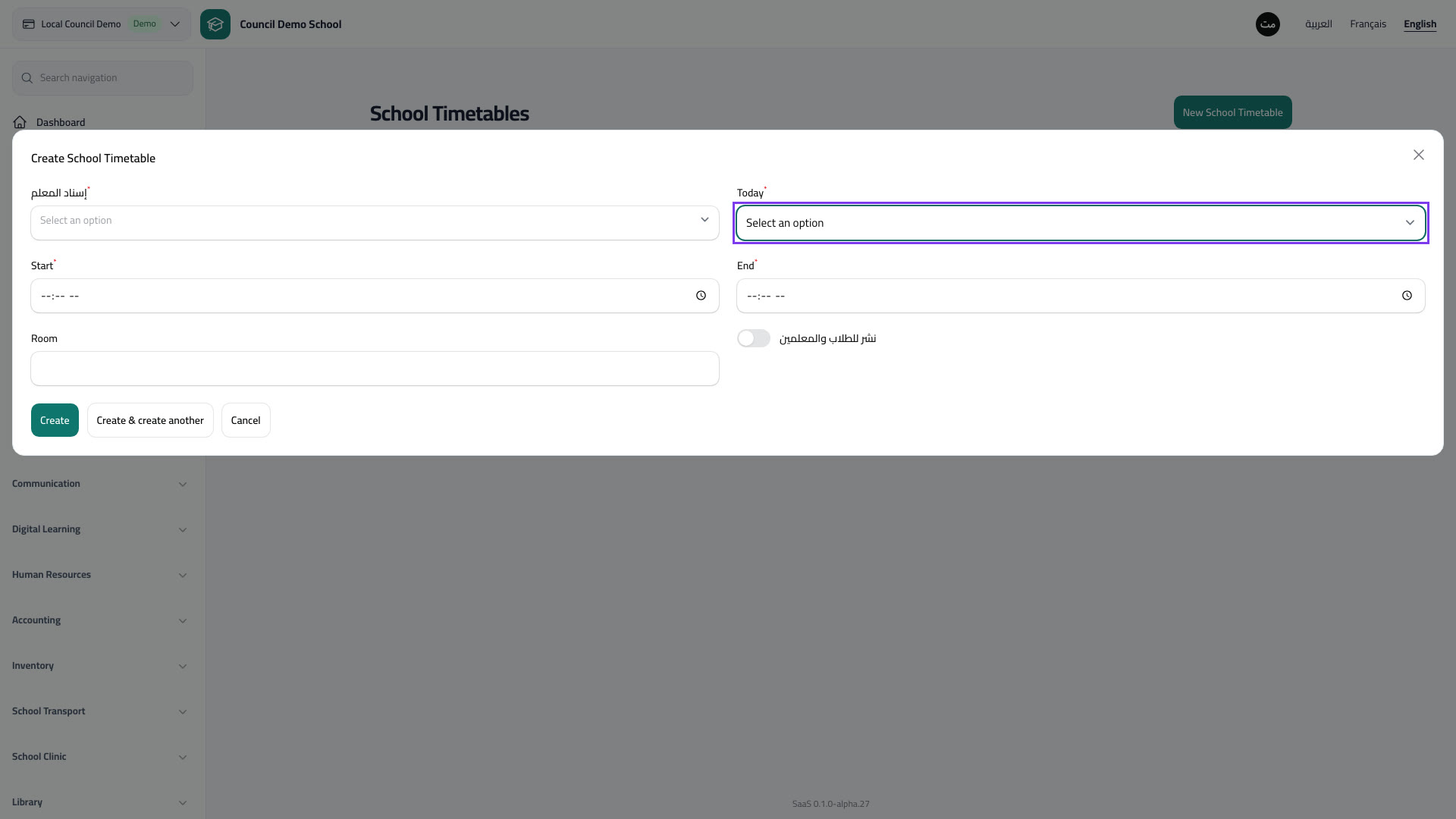This screenshot has height=819, width=1456.
Task: Click the Room text field
Action: click(375, 369)
